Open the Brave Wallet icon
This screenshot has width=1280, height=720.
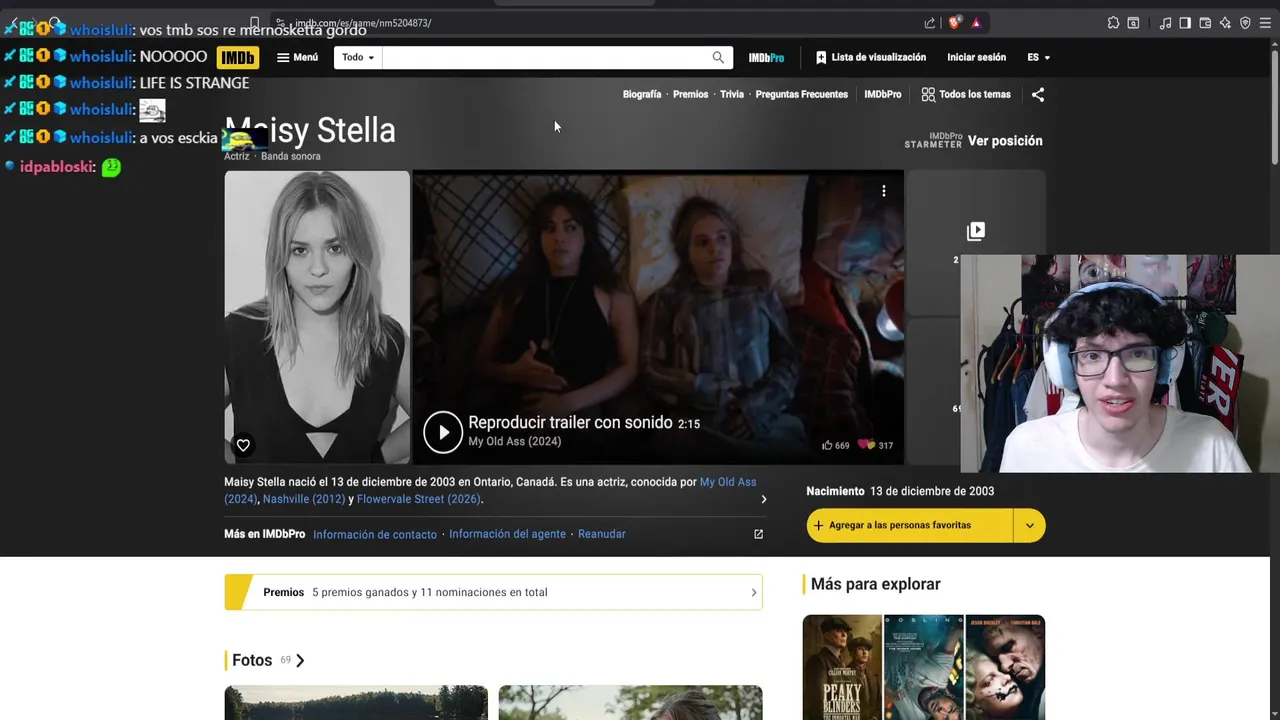pos(1205,23)
